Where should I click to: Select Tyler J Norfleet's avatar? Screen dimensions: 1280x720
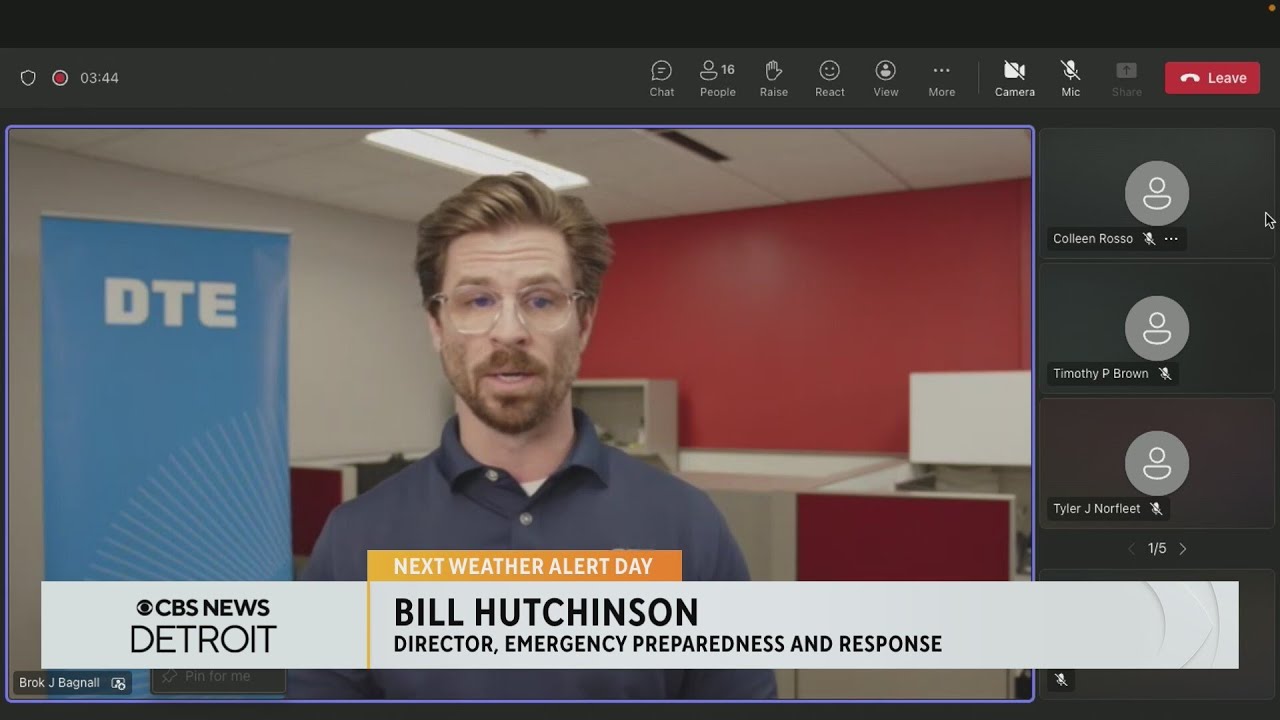(1157, 463)
